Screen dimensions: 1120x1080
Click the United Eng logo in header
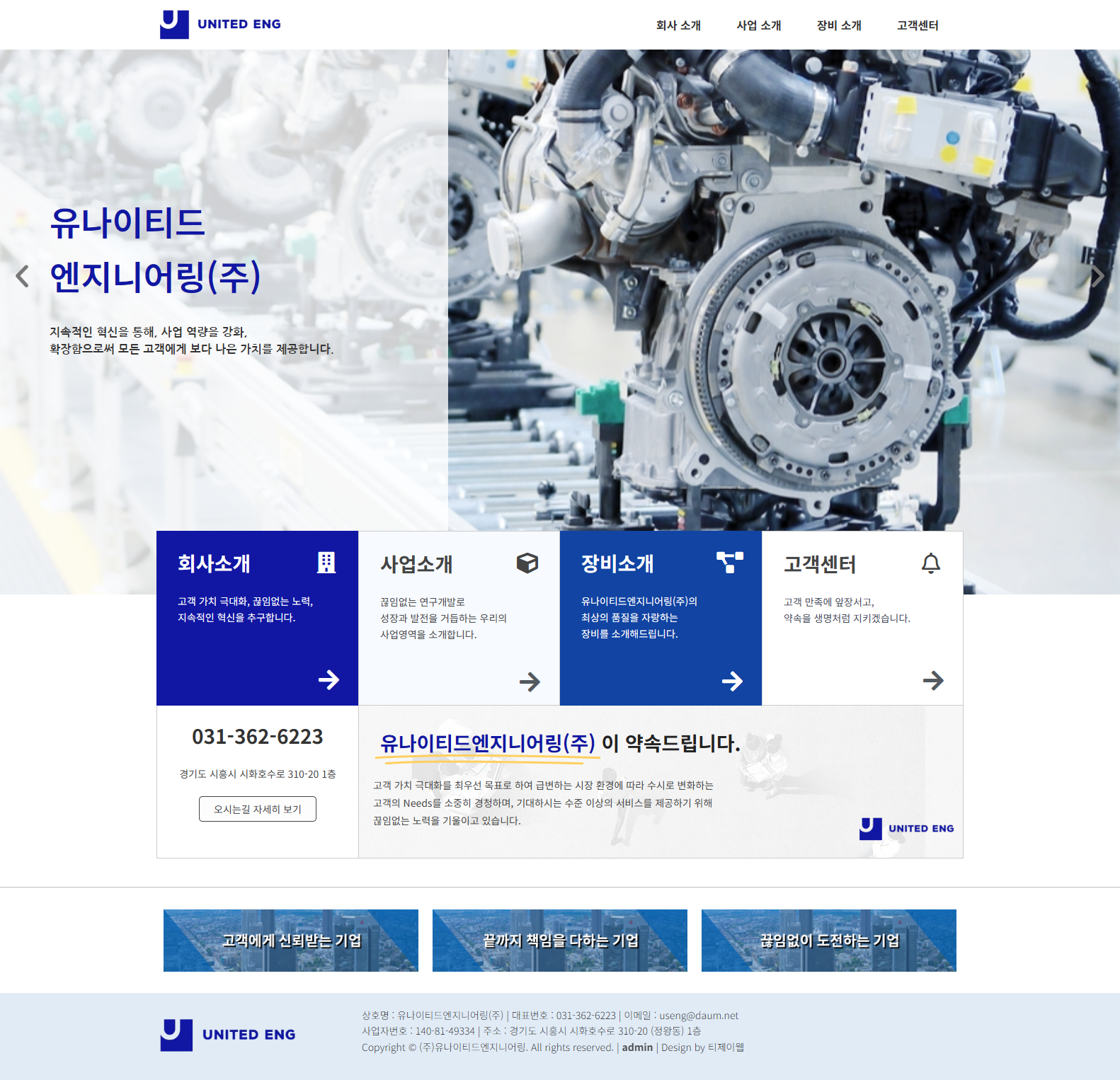point(220,25)
